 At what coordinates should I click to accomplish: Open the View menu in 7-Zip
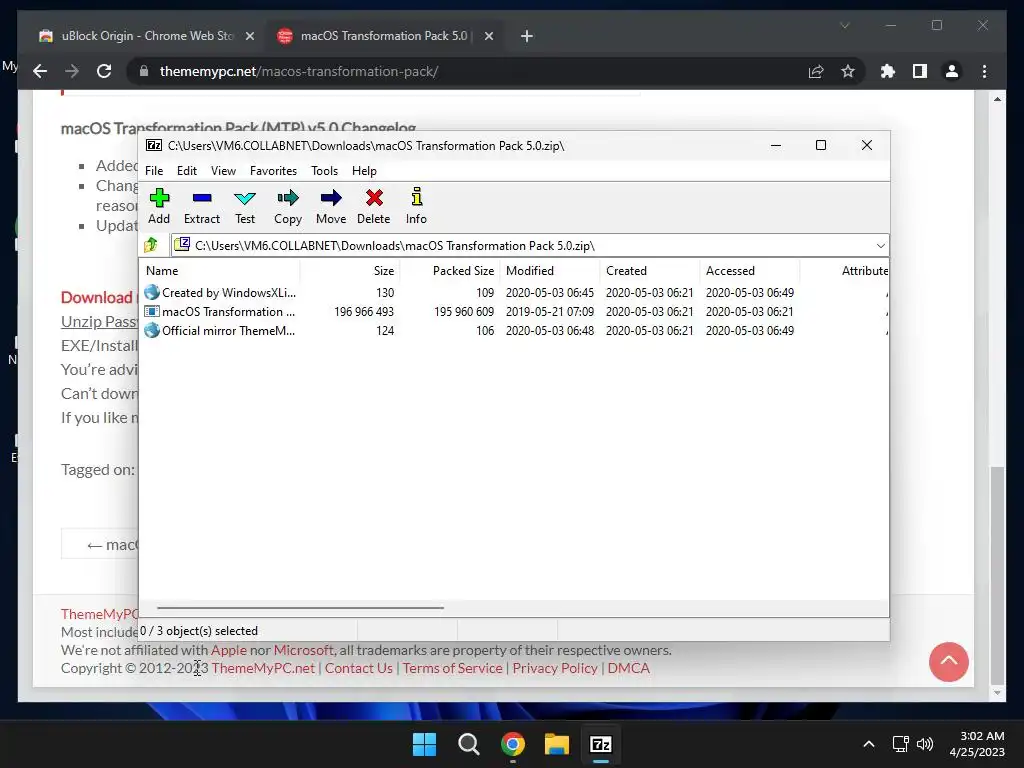click(223, 170)
